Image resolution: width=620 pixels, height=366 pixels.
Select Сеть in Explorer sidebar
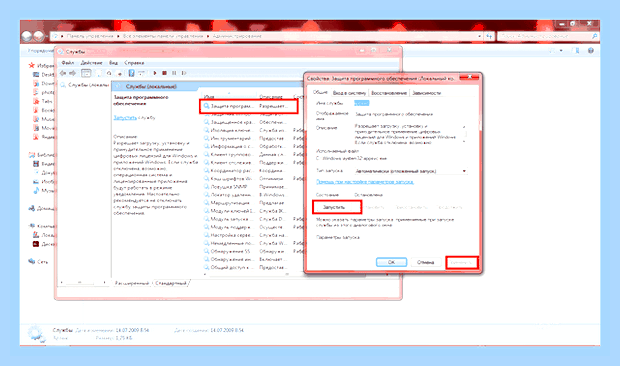coord(38,261)
